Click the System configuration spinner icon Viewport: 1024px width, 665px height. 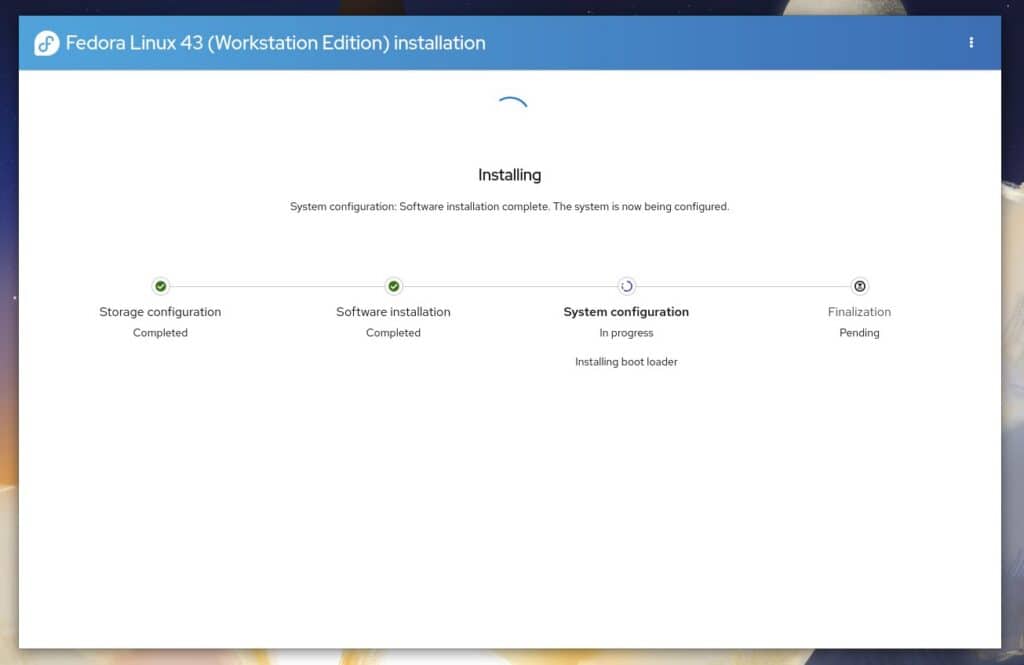(626, 286)
